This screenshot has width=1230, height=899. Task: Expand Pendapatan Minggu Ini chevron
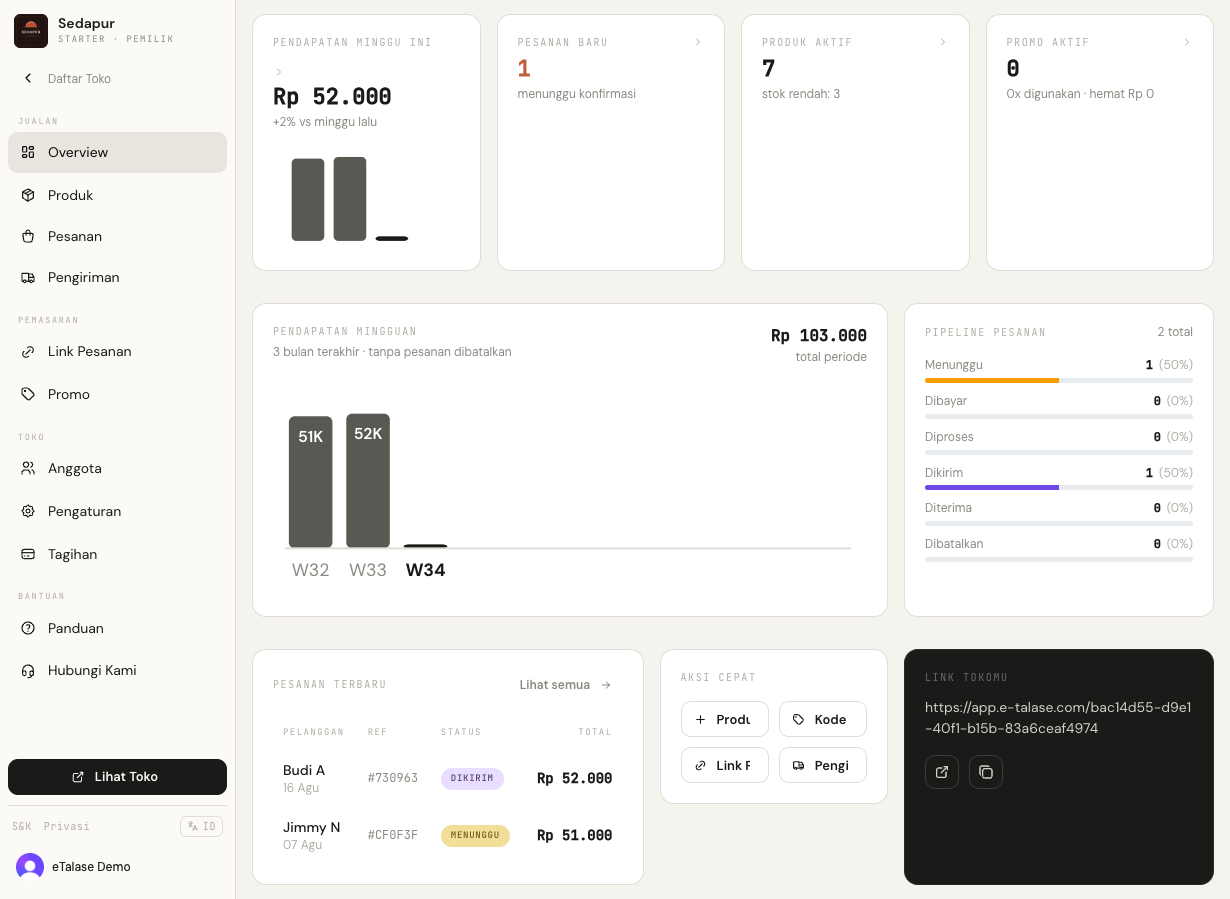tap(279, 72)
